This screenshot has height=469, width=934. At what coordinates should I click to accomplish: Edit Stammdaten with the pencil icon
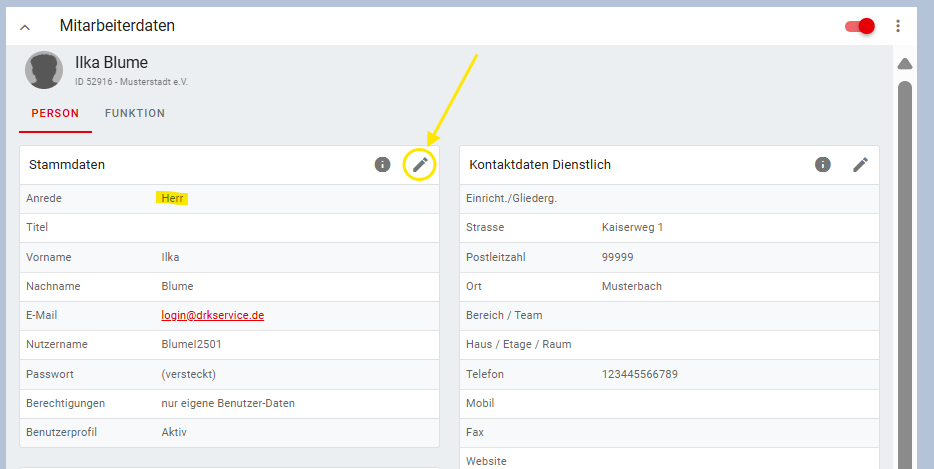pyautogui.click(x=420, y=164)
